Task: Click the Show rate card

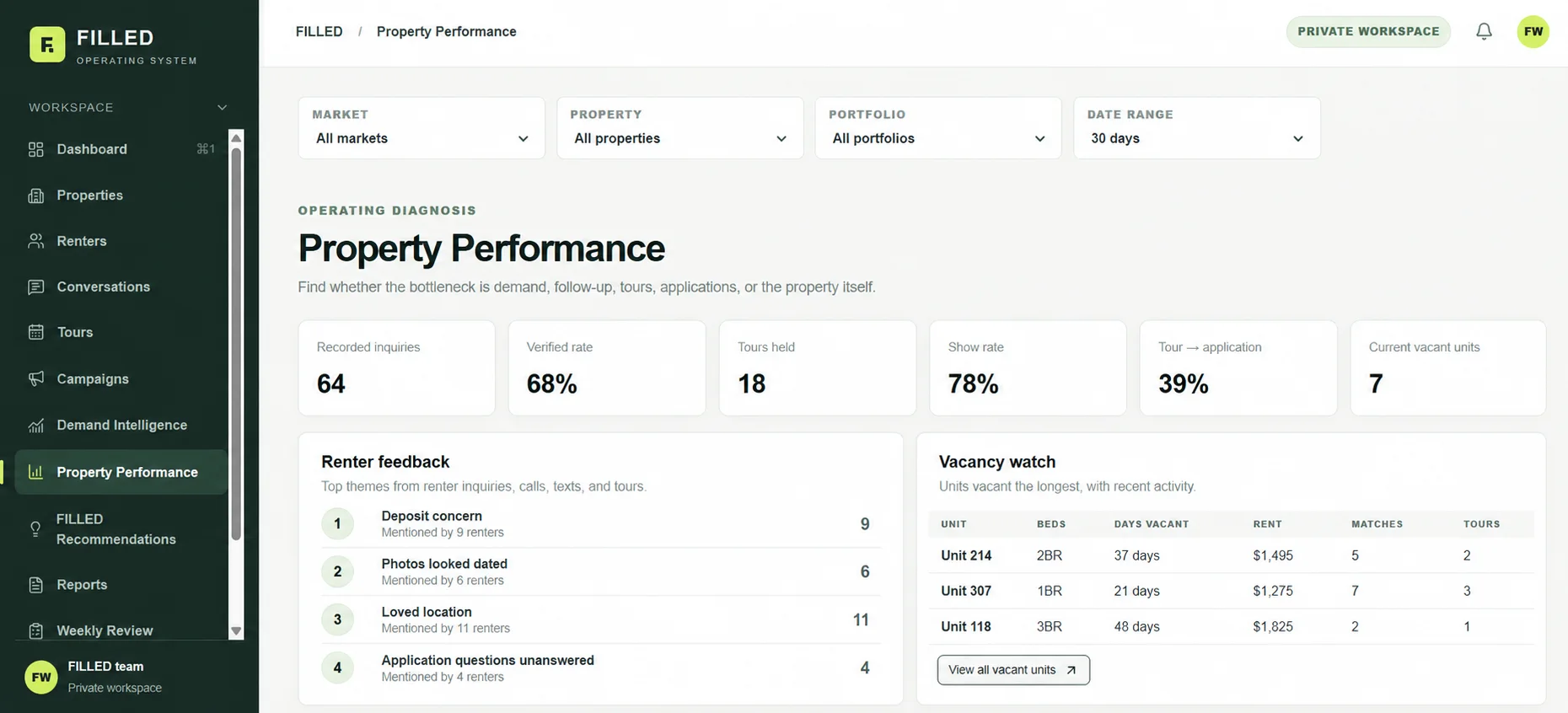Action: (1028, 367)
